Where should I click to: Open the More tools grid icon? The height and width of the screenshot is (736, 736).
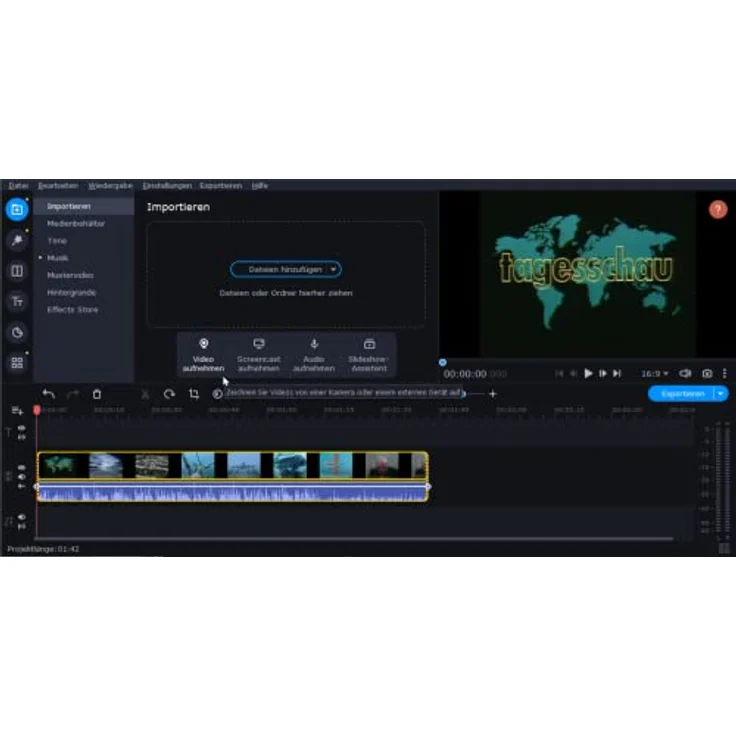coord(17,362)
